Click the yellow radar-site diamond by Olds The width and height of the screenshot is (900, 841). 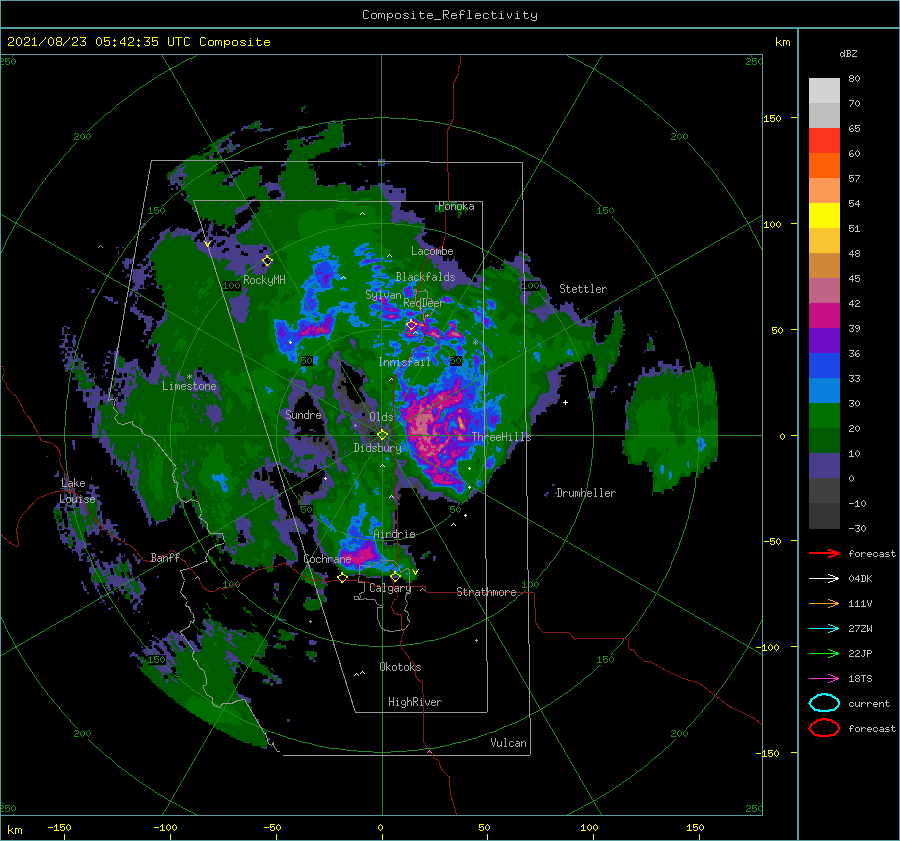tap(382, 435)
